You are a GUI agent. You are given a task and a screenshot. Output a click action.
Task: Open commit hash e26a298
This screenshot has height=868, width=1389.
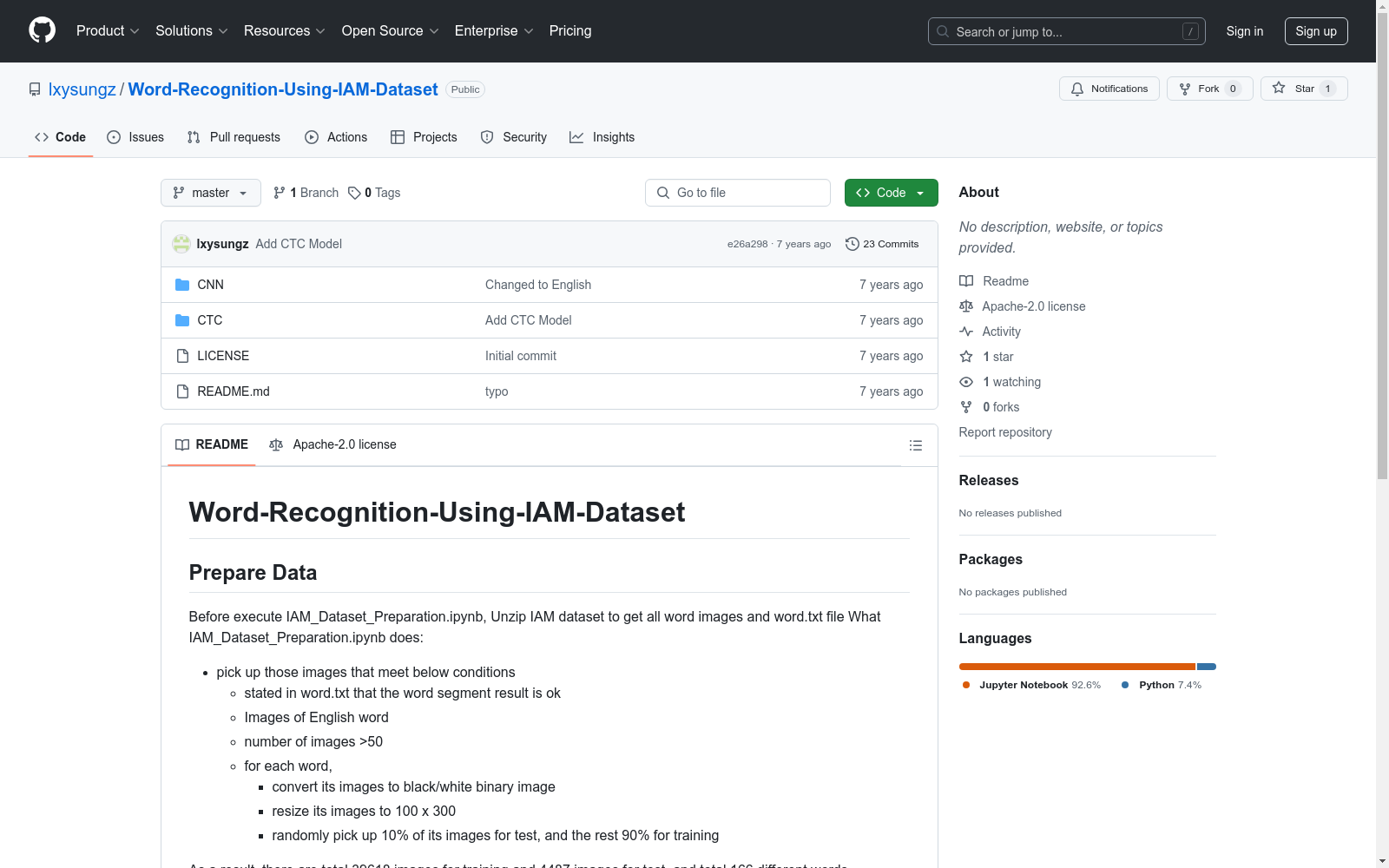(x=747, y=244)
